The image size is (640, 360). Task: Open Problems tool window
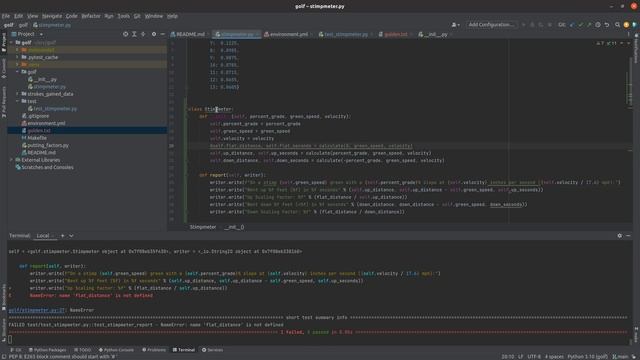[154, 350]
